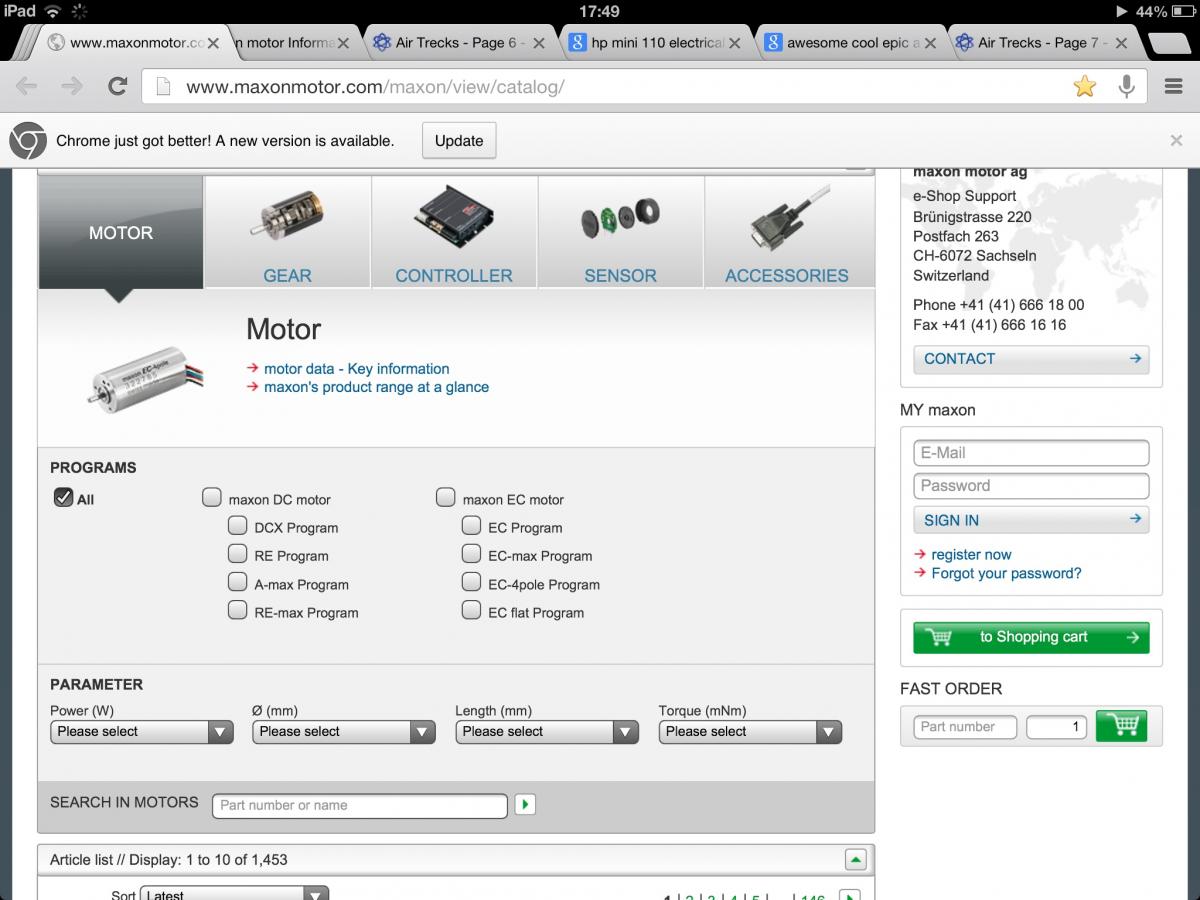Open the register now link
Viewport: 1200px width, 900px height.
pos(971,554)
